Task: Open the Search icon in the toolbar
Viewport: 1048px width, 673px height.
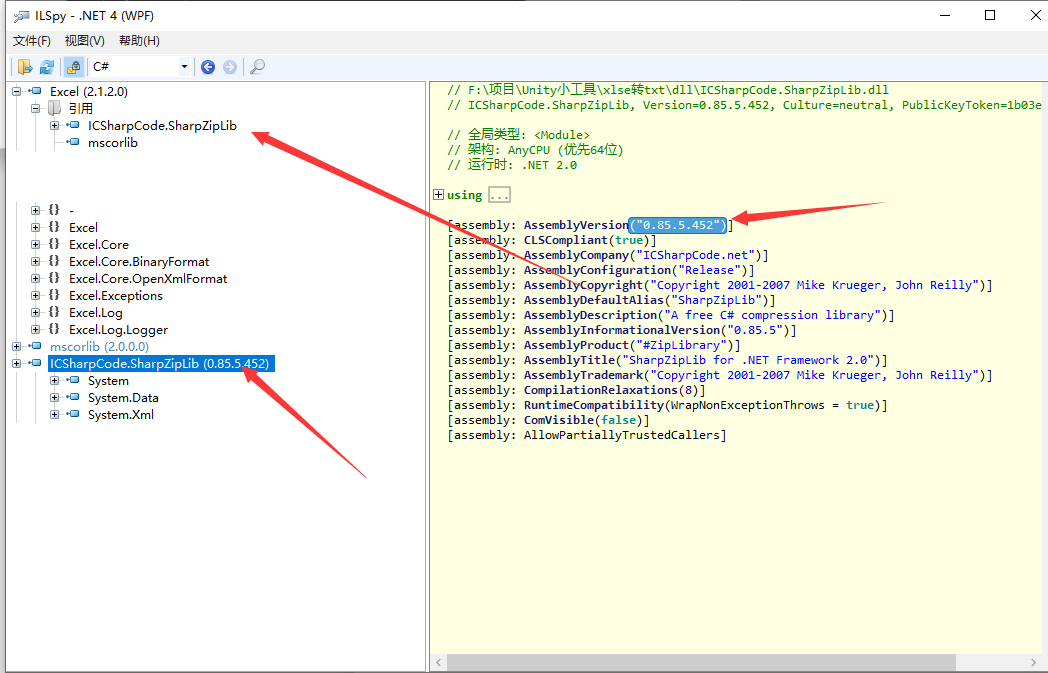Action: point(259,66)
